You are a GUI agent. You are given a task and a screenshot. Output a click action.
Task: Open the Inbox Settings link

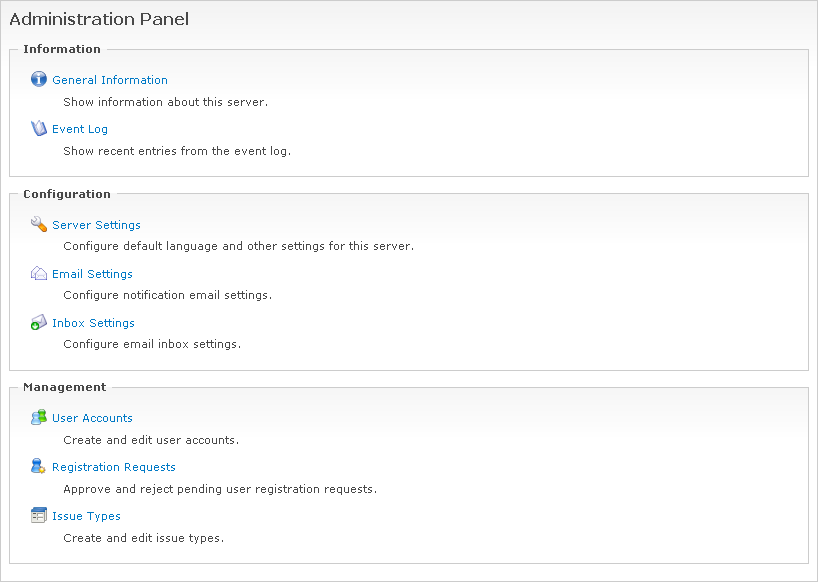pos(93,323)
